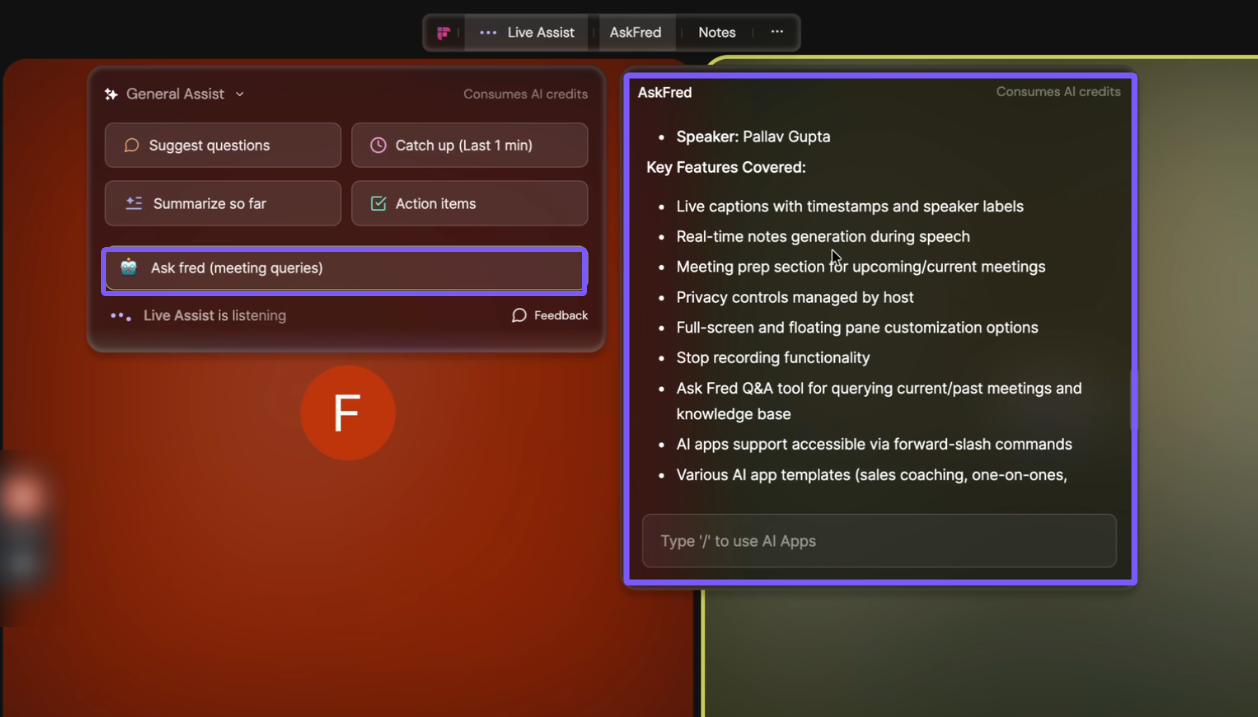Screen dimensions: 1258x717
Task: Expand the General Assist dropdown
Action: click(240, 94)
